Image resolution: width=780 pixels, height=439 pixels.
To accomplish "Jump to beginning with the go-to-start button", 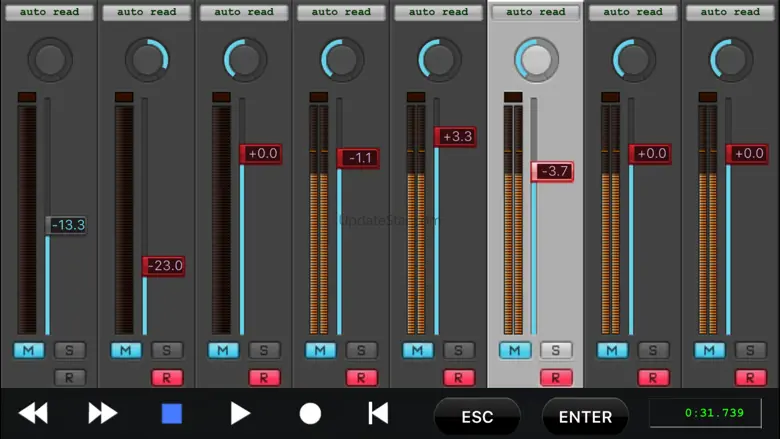I will tap(378, 413).
